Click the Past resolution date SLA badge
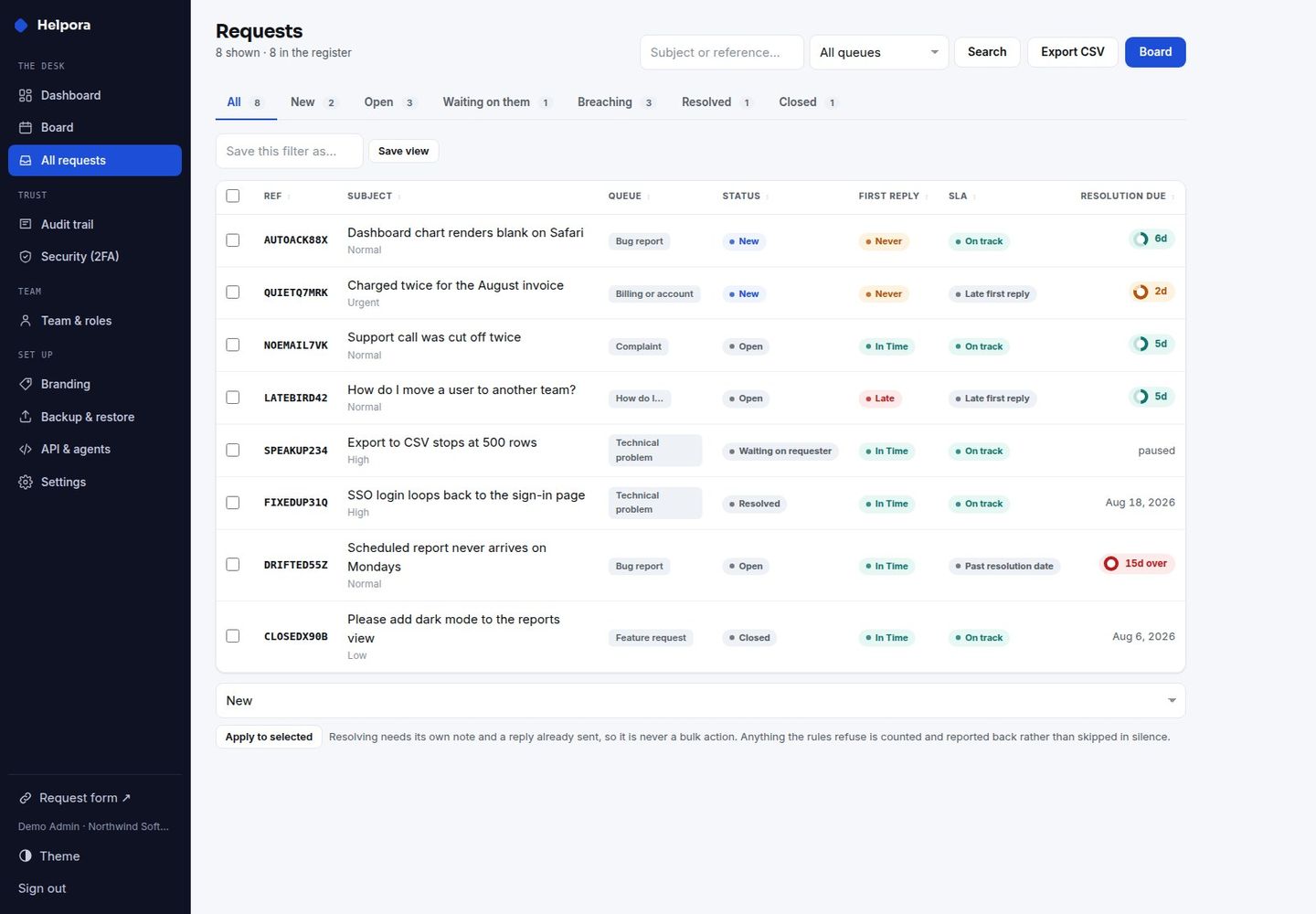Viewport: 1316px width, 914px height. tap(1004, 567)
